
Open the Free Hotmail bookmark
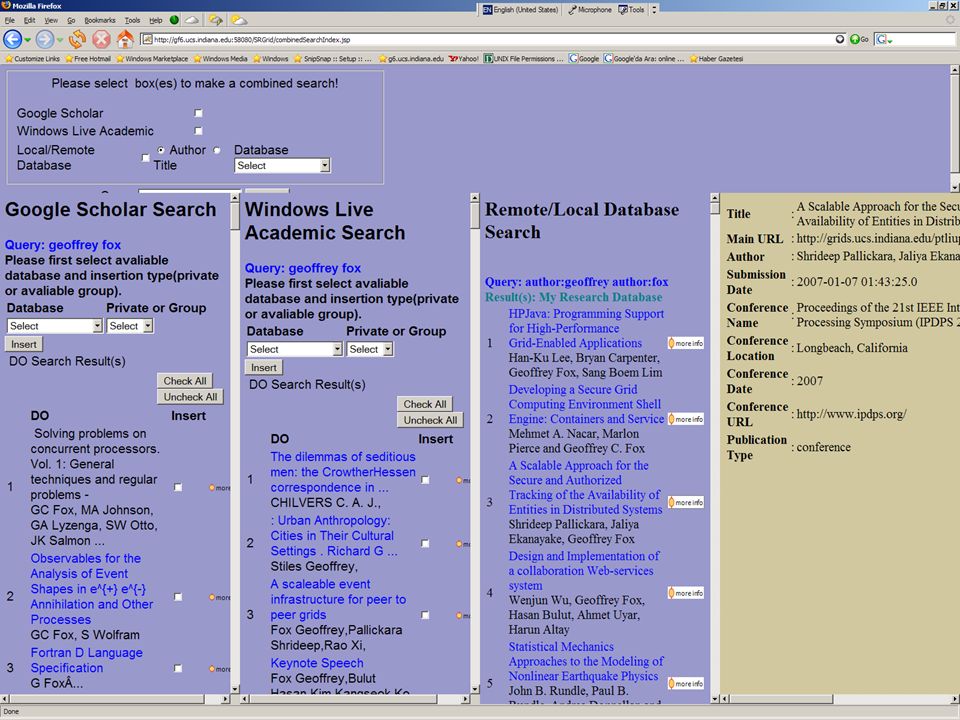coord(88,59)
